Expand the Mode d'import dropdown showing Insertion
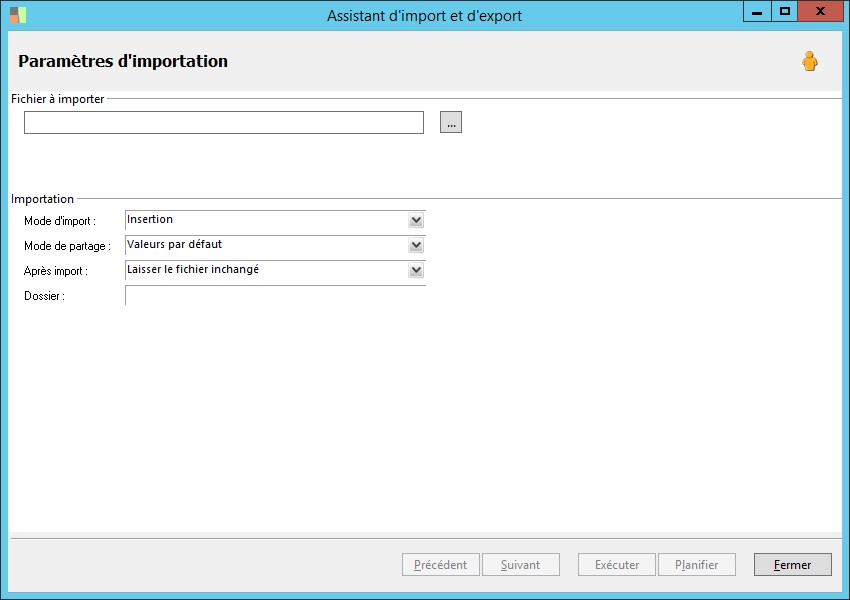The height and width of the screenshot is (600, 850). pos(416,220)
